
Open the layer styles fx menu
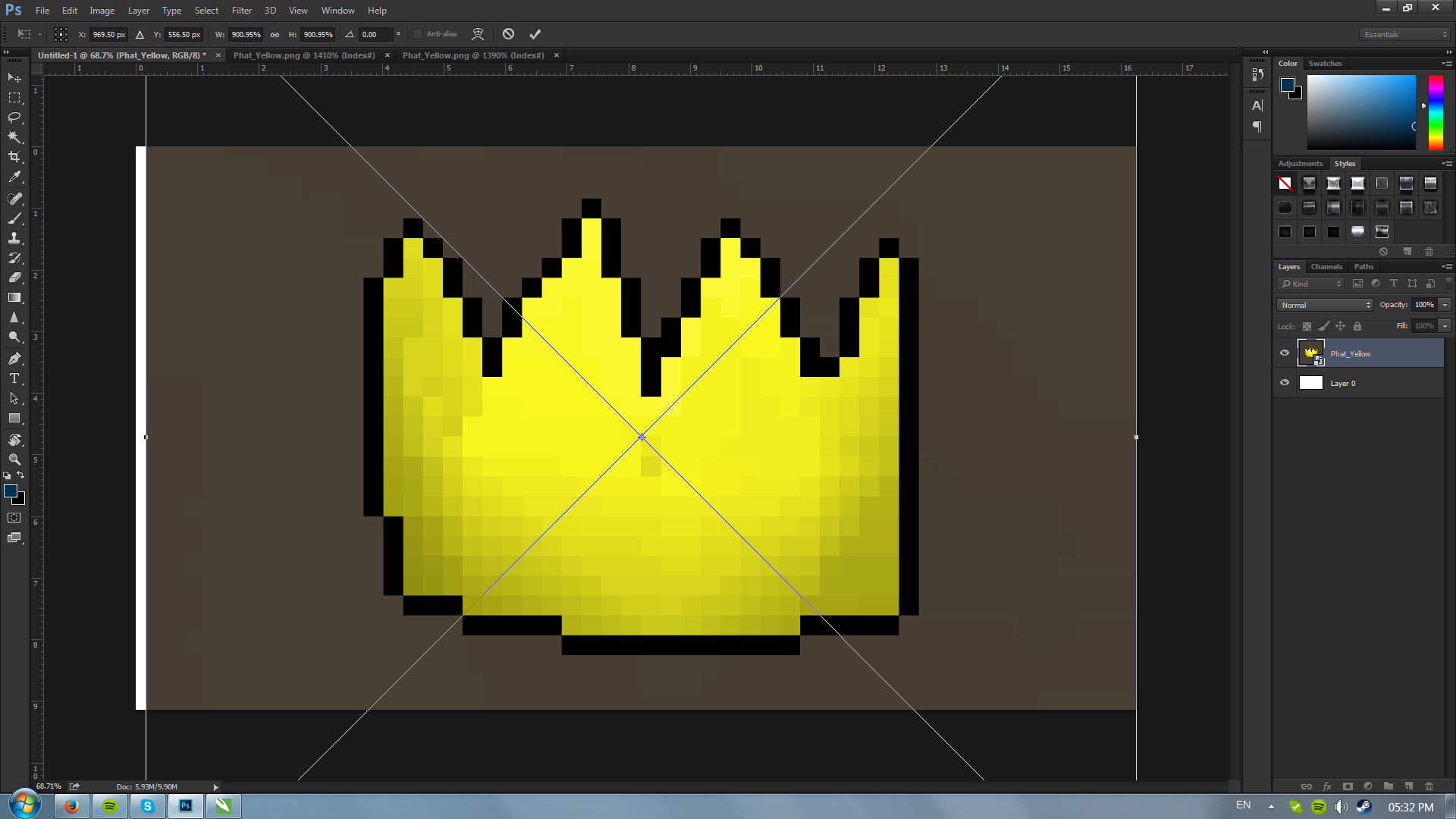tap(1327, 786)
